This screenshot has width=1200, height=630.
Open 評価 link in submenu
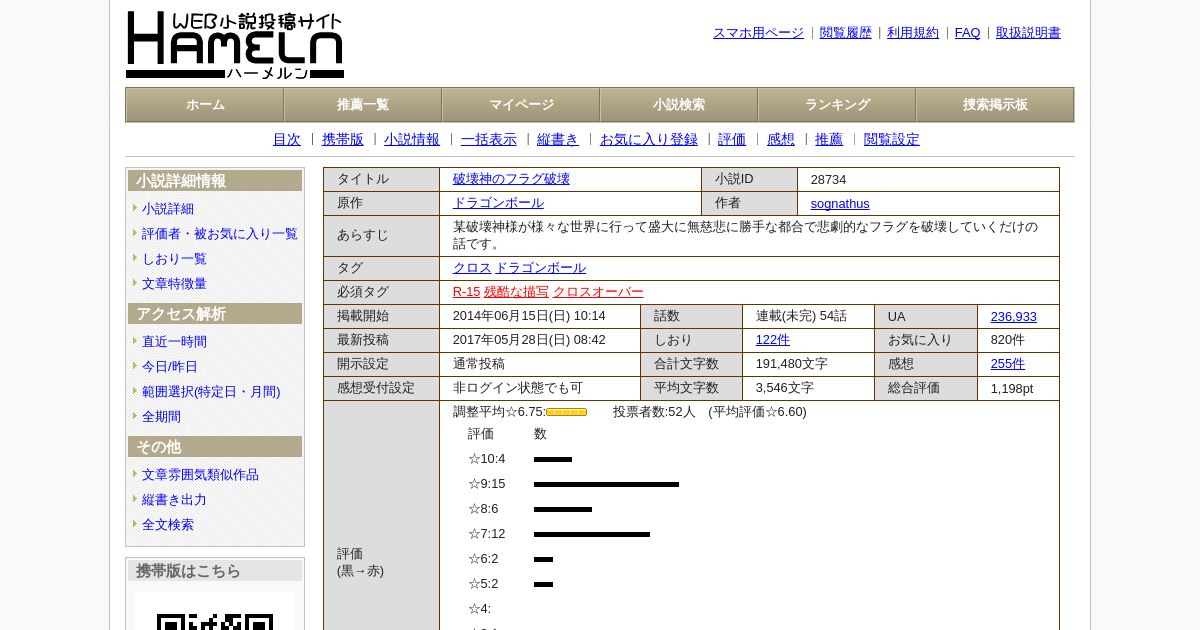point(732,140)
